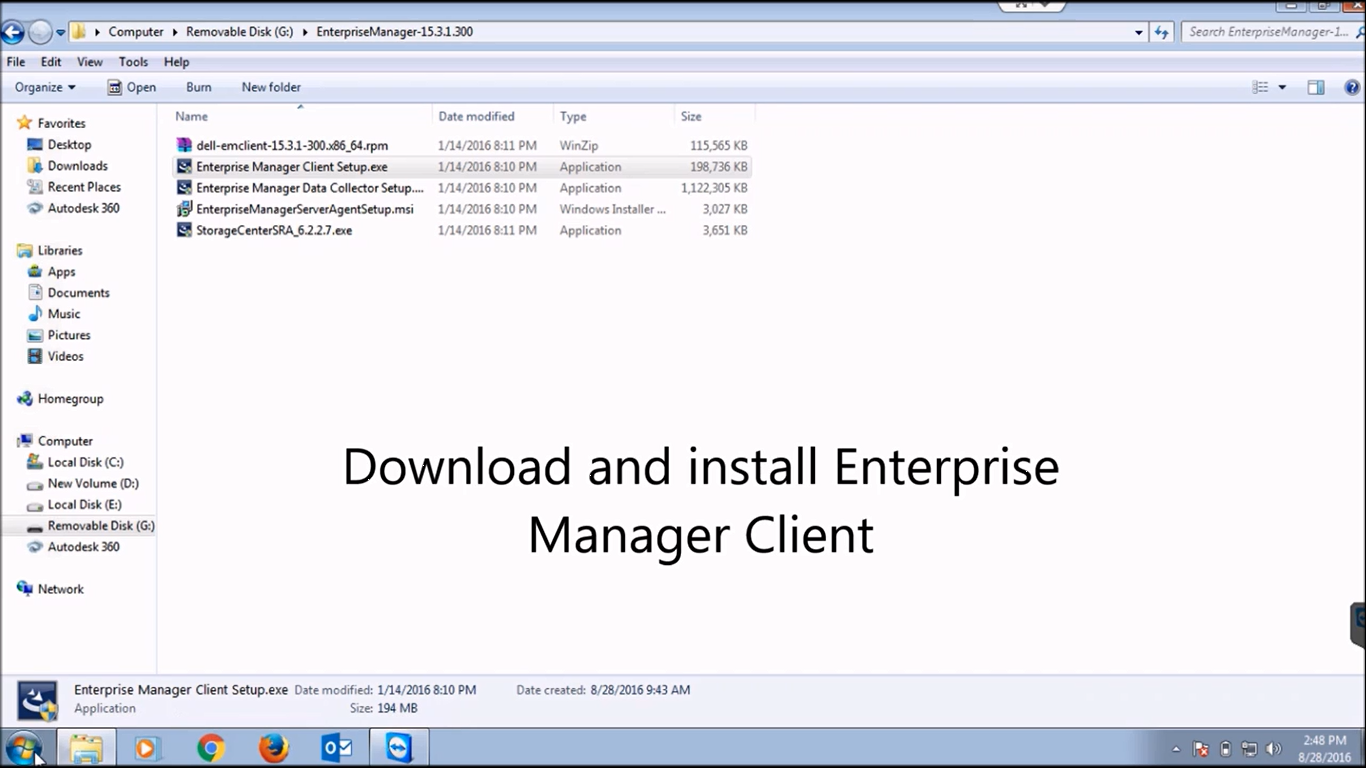Screen dimensions: 1366x768
Task: Select the dell-emclient rpm file icon
Action: point(184,146)
